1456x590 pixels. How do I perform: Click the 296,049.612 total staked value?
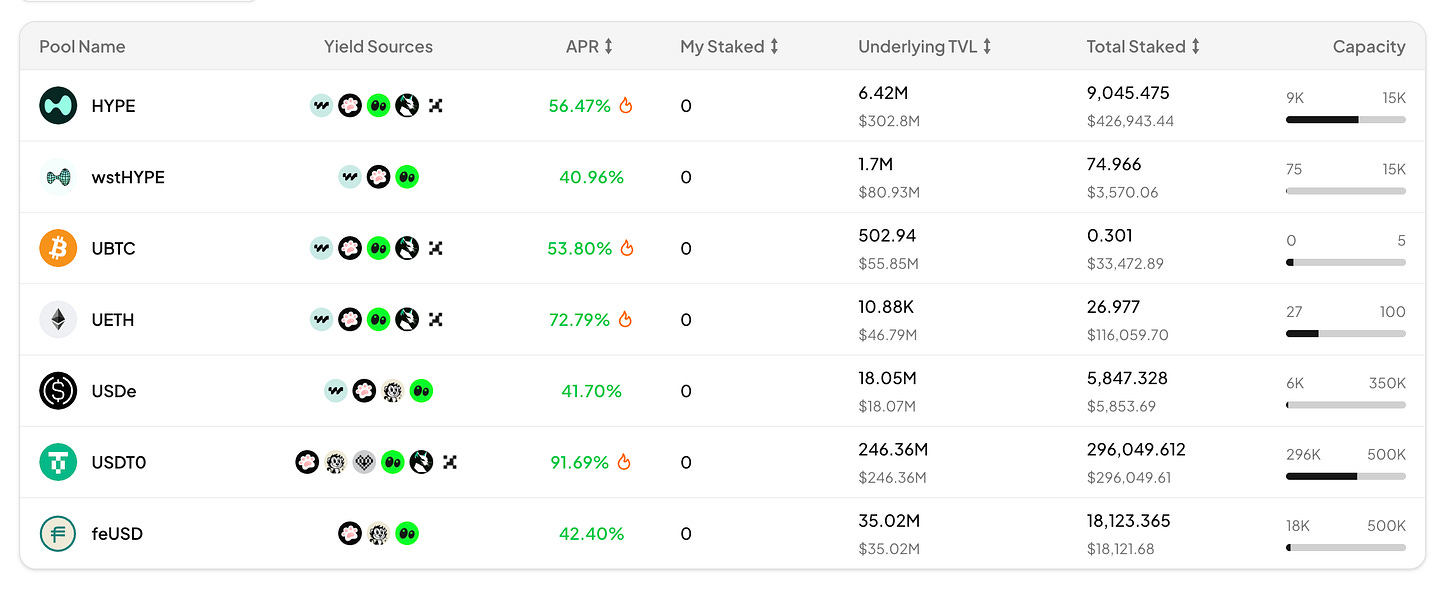tap(1136, 449)
